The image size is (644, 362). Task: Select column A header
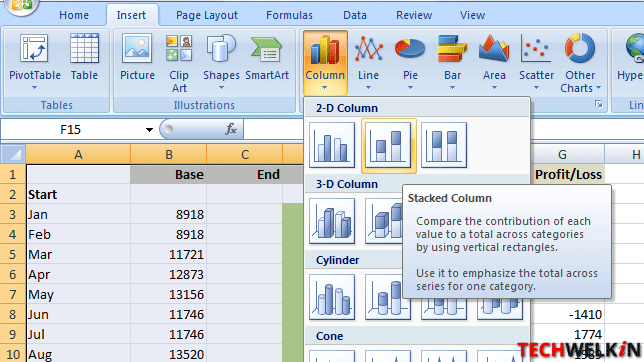point(78,154)
